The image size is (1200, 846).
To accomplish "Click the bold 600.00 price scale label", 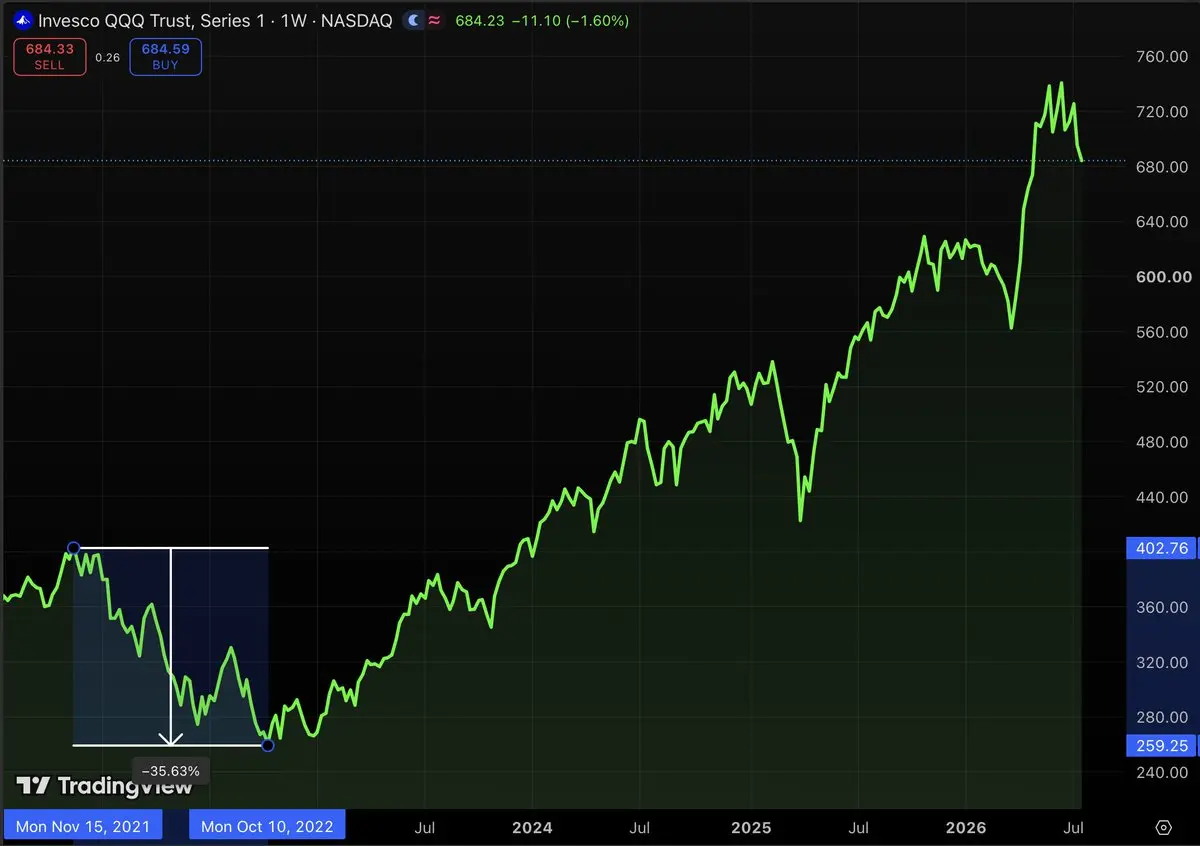I will 1165,277.
